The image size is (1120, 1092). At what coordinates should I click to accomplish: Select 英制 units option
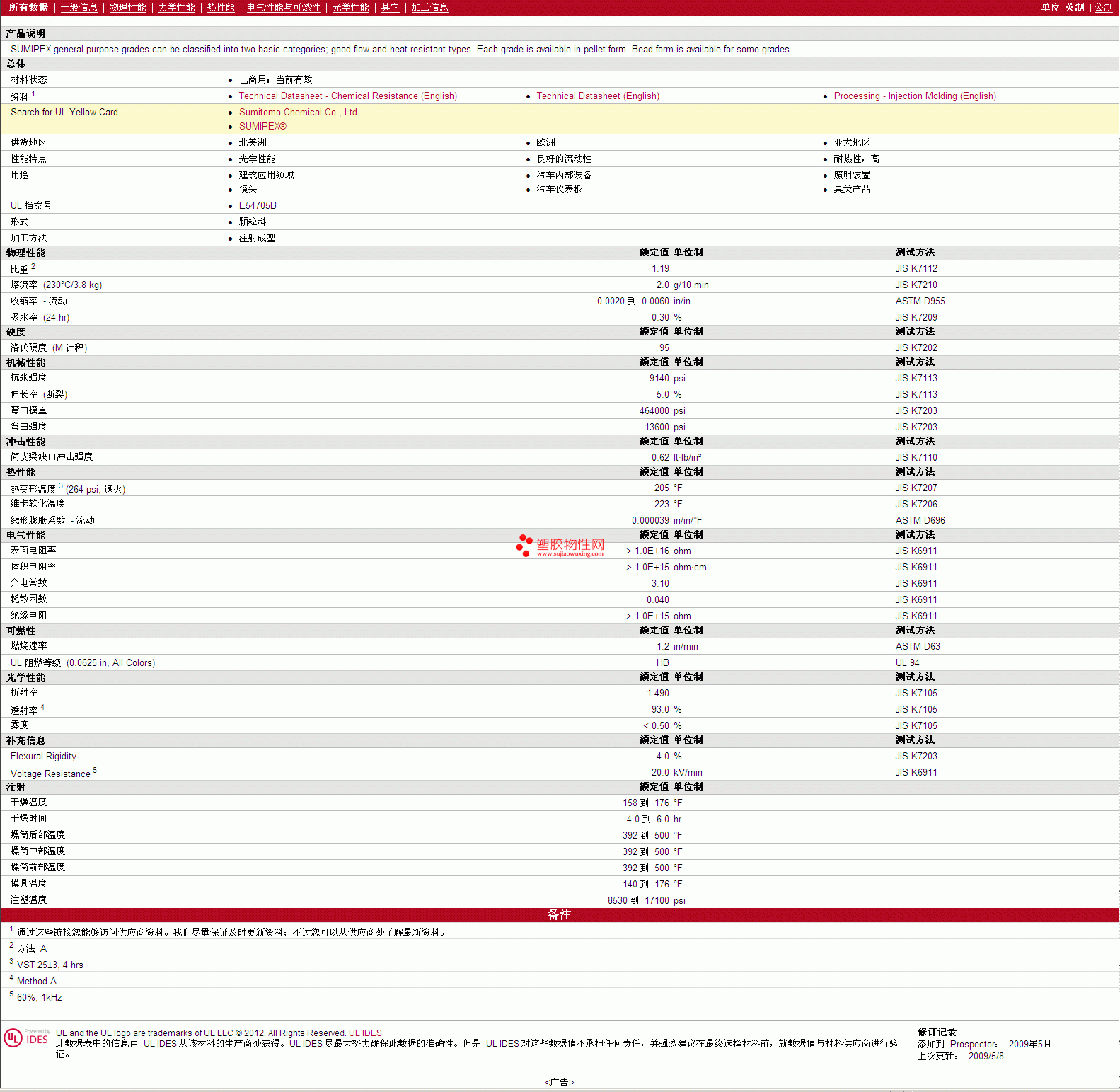[x=1074, y=8]
